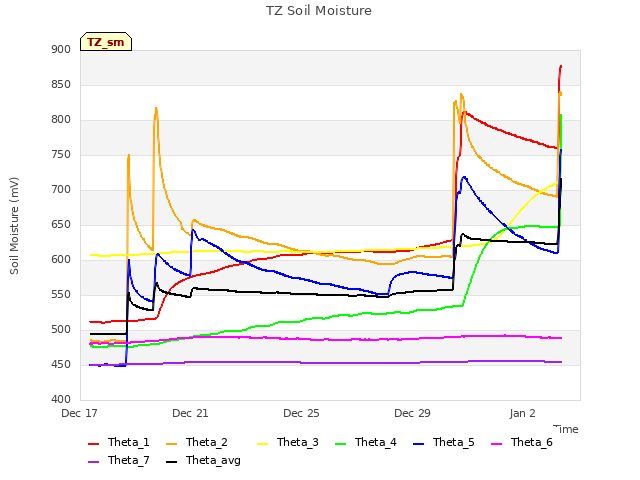The width and height of the screenshot is (640, 480).
Task: Click the 400 y-axis tick label
Action: click(61, 399)
